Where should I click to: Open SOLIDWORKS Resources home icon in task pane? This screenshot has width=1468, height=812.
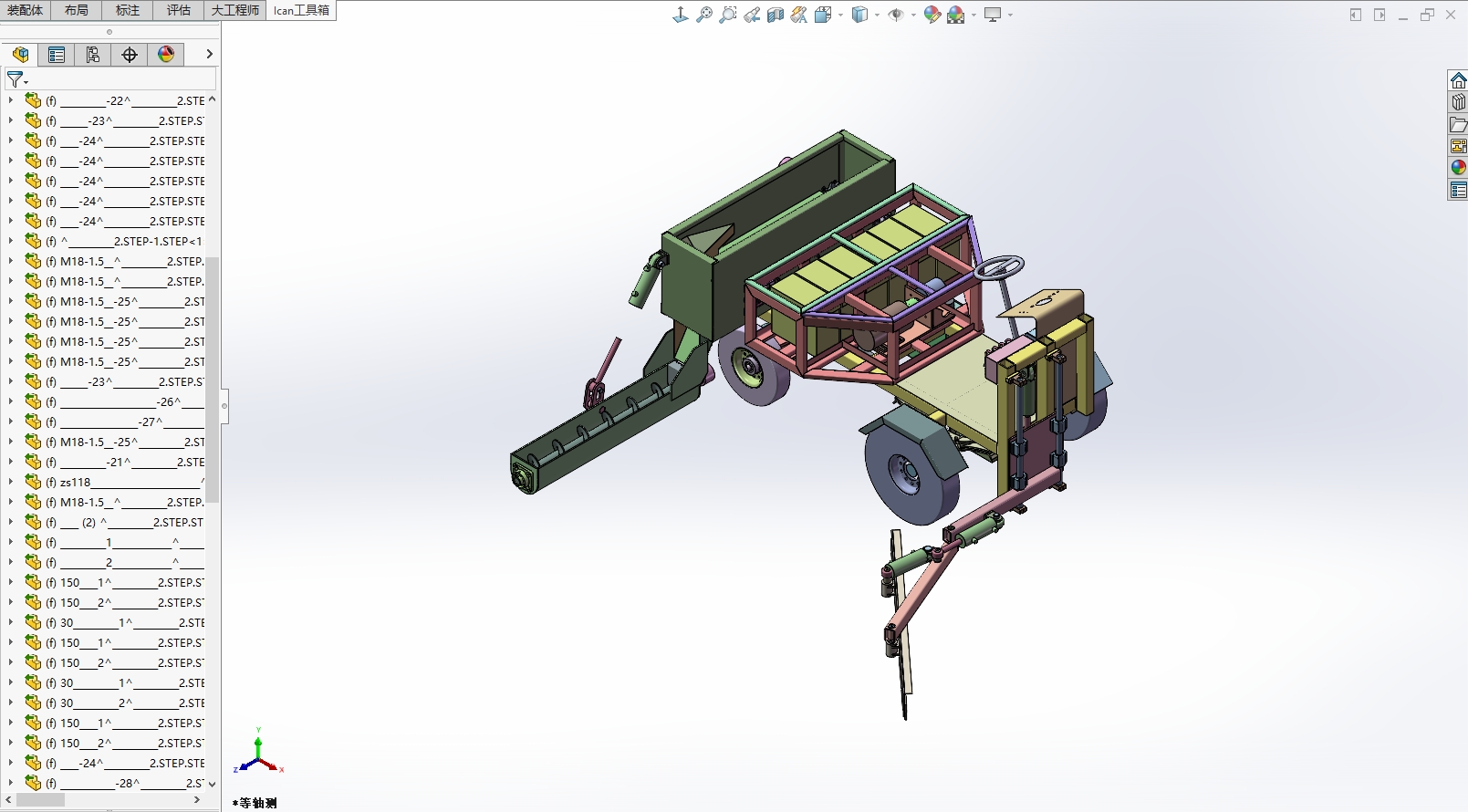coord(1458,80)
